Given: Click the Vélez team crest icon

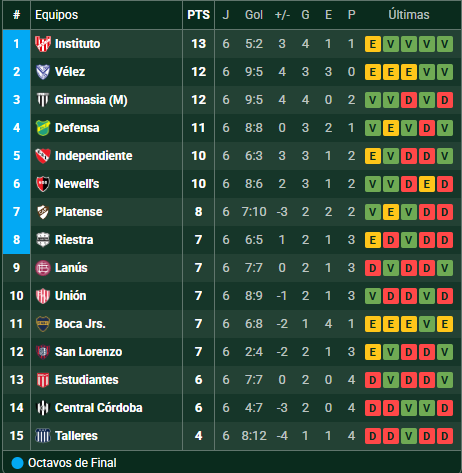Looking at the screenshot, I should [x=43, y=72].
